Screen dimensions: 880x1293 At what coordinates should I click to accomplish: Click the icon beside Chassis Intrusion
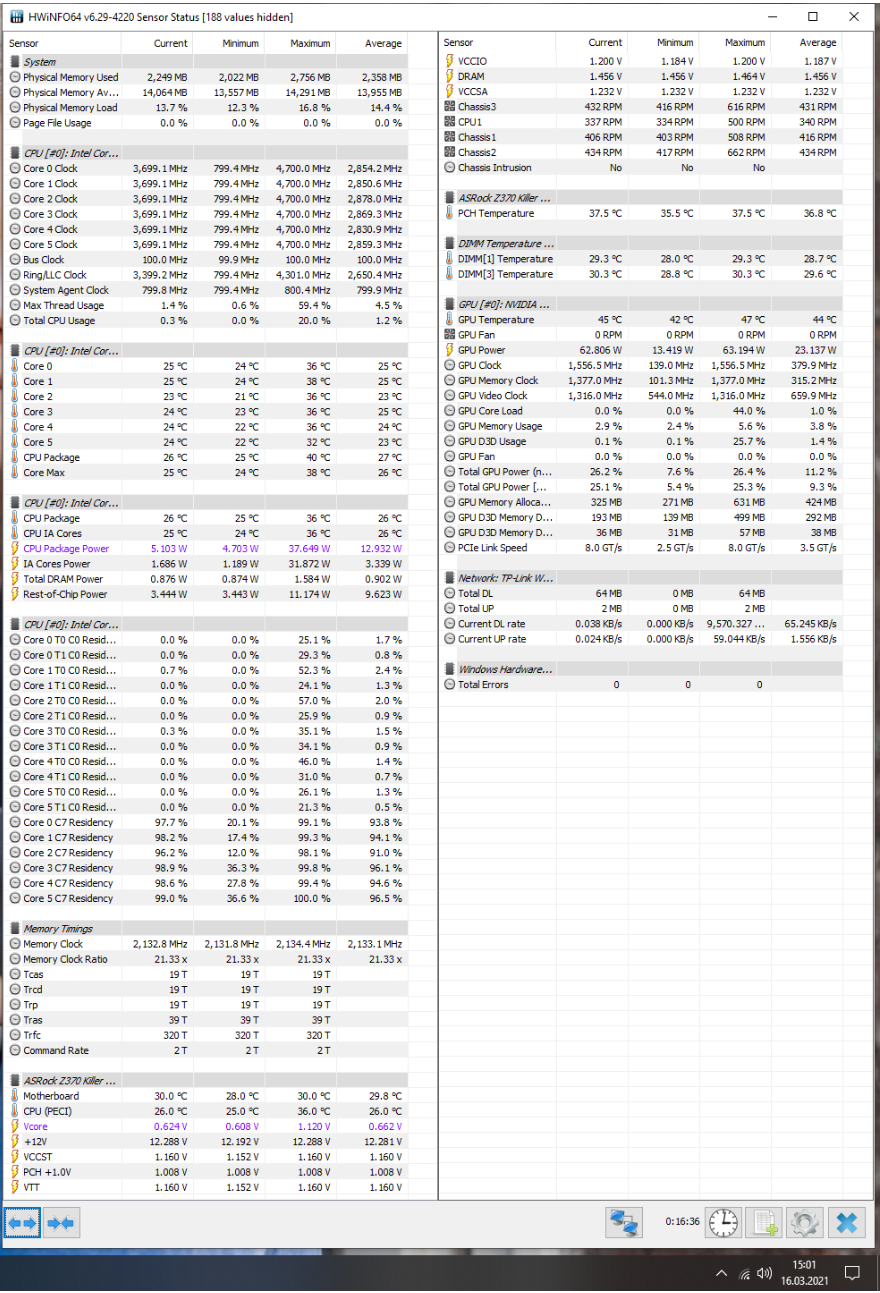point(449,168)
